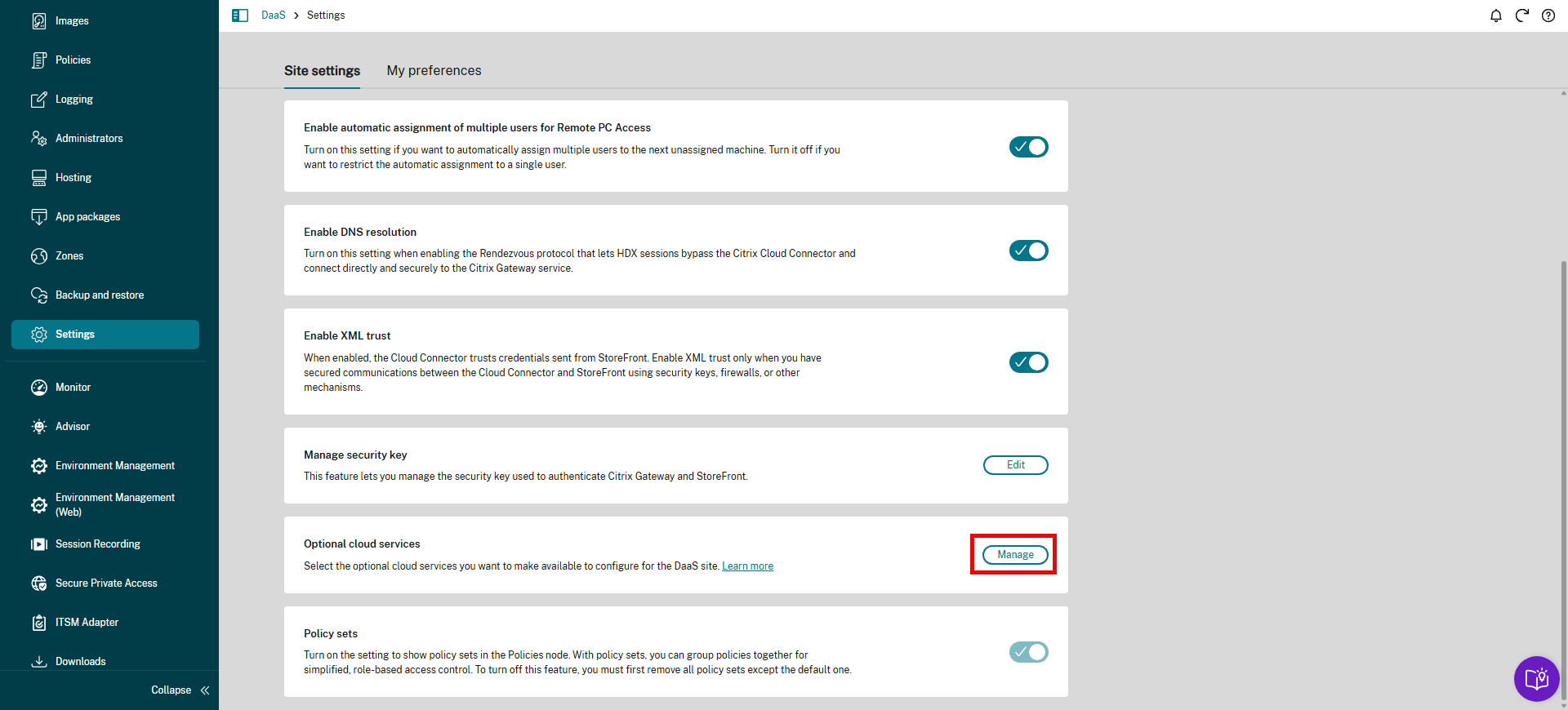Click the 'Policy sets' heading
Image resolution: width=1568 pixels, height=710 pixels.
[331, 634]
